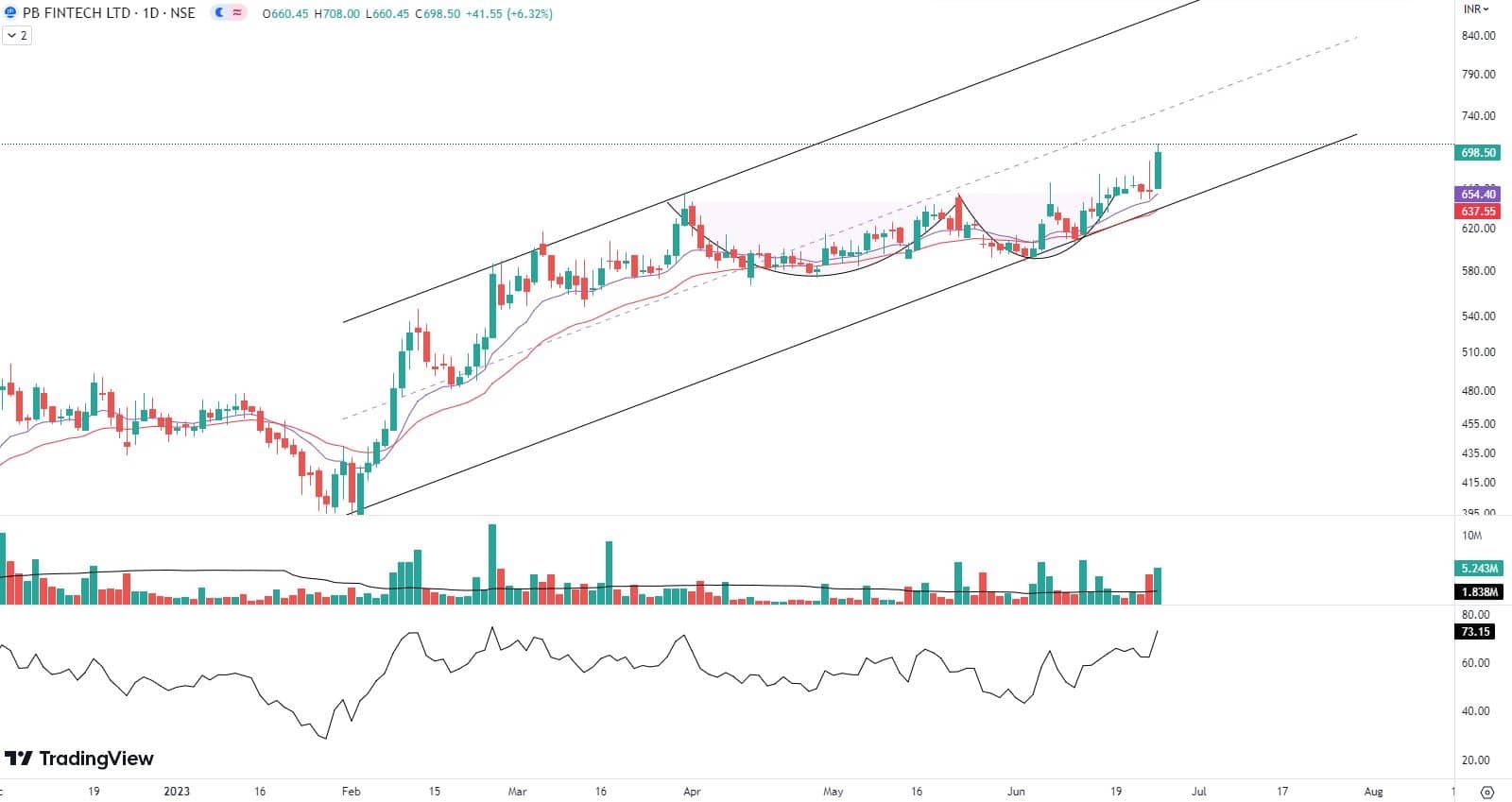Open chart settings hexagon gear icon
Screen dimensions: 1512x802
coord(1487,792)
